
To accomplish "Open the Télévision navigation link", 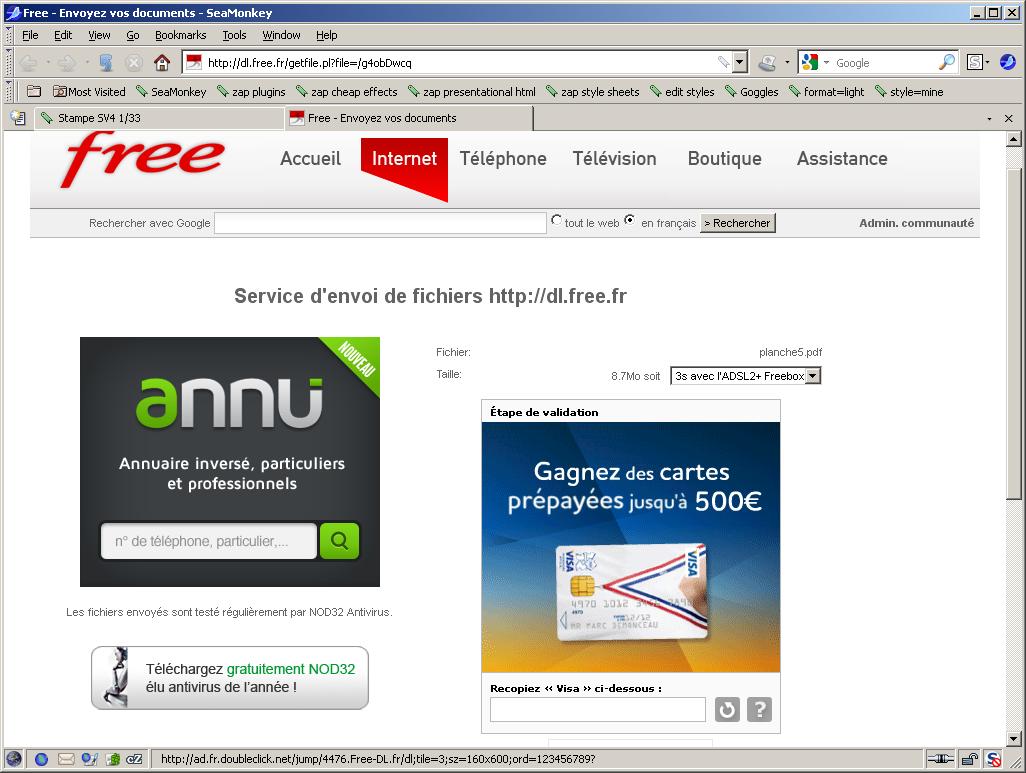I will pos(614,158).
